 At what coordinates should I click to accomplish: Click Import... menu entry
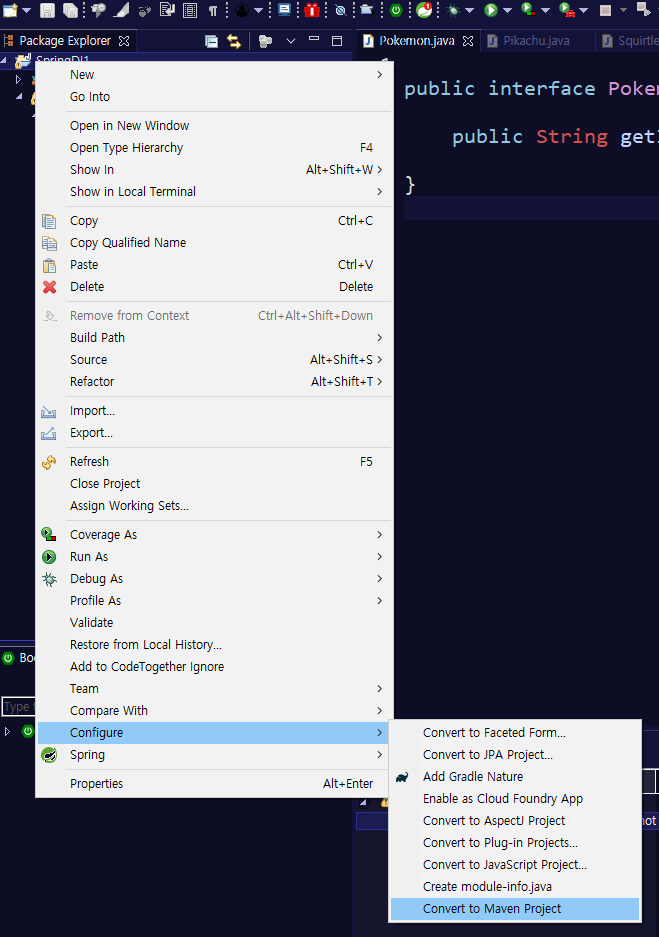(215, 411)
